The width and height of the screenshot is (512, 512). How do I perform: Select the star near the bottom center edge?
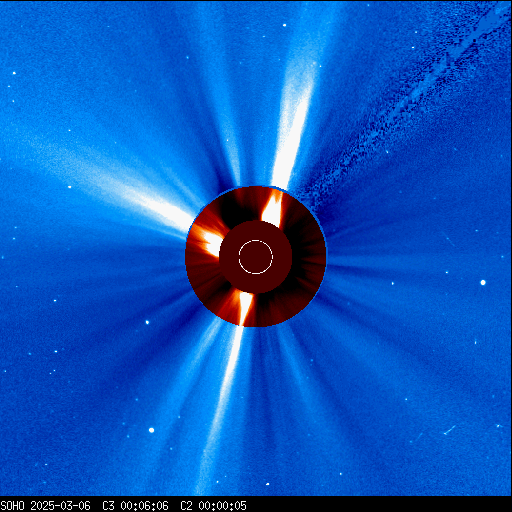click(267, 484)
